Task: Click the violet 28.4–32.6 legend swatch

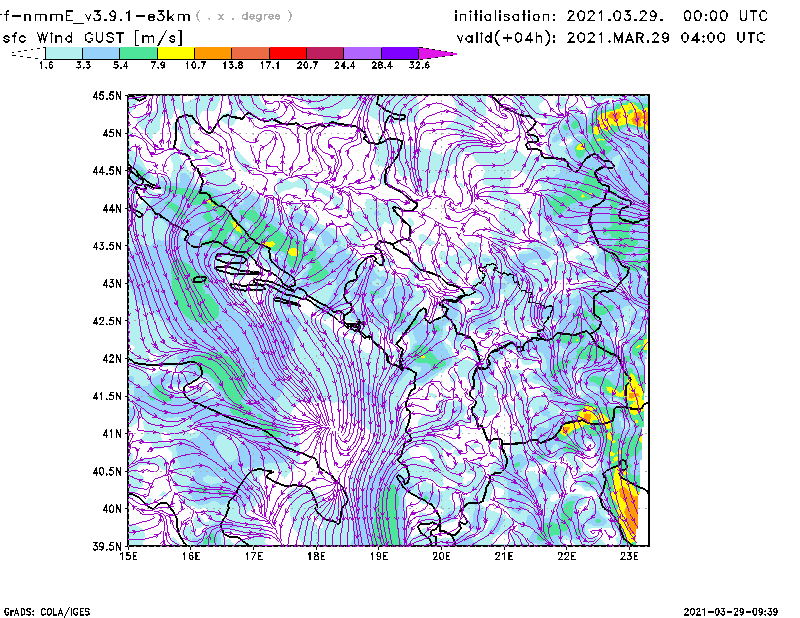Action: (x=399, y=53)
